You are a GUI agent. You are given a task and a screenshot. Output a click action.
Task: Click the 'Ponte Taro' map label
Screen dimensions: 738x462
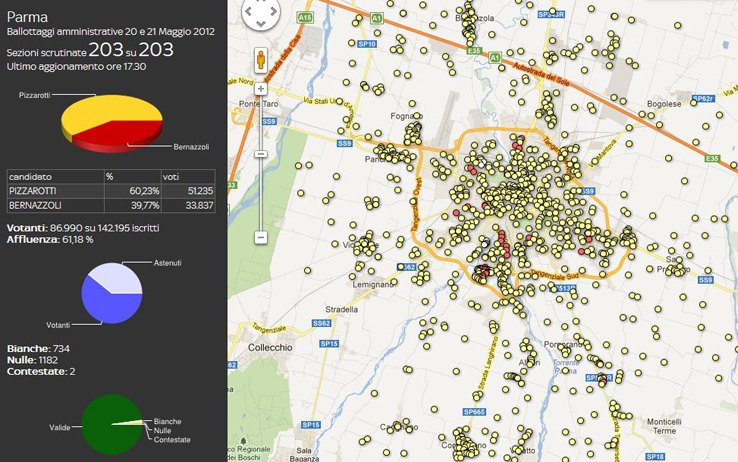click(x=258, y=104)
